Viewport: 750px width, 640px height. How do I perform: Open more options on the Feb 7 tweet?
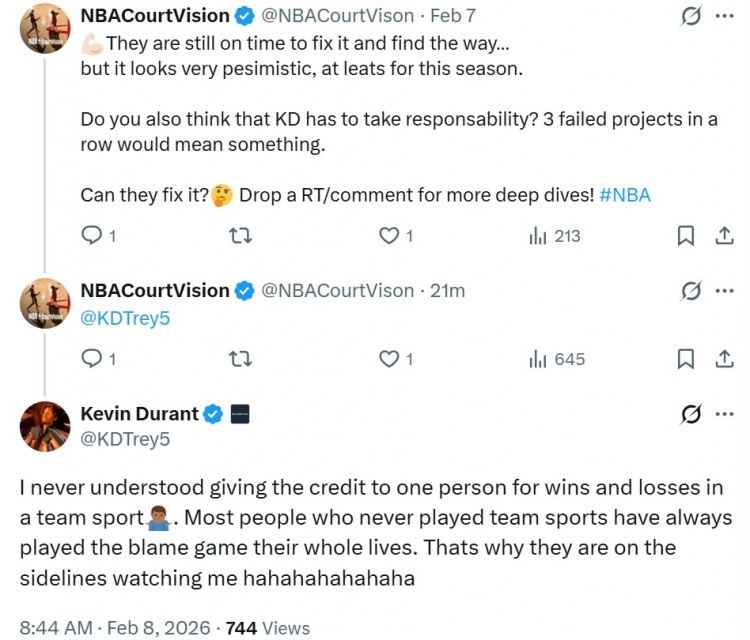725,16
